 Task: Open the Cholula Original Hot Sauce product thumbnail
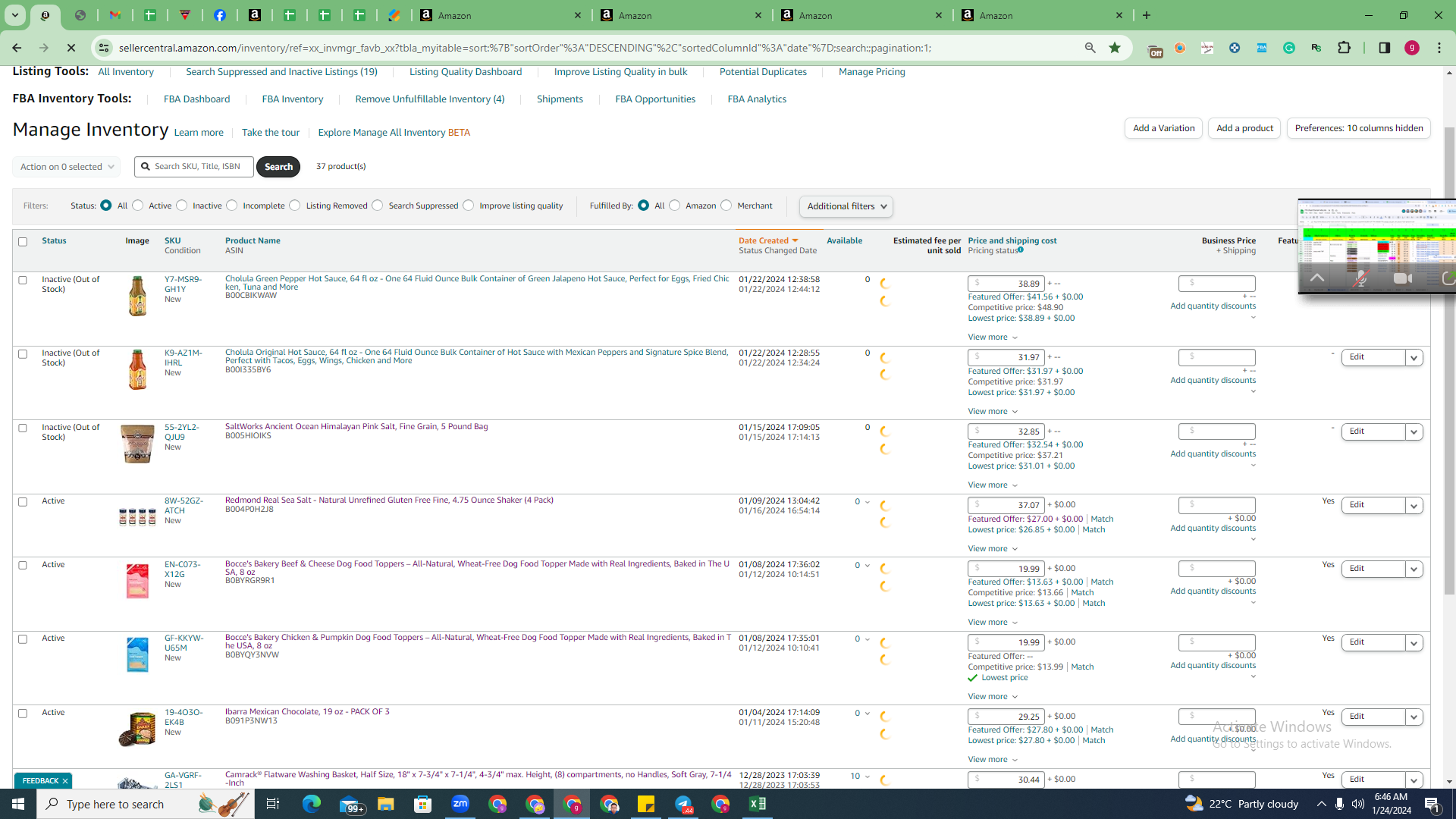[137, 370]
